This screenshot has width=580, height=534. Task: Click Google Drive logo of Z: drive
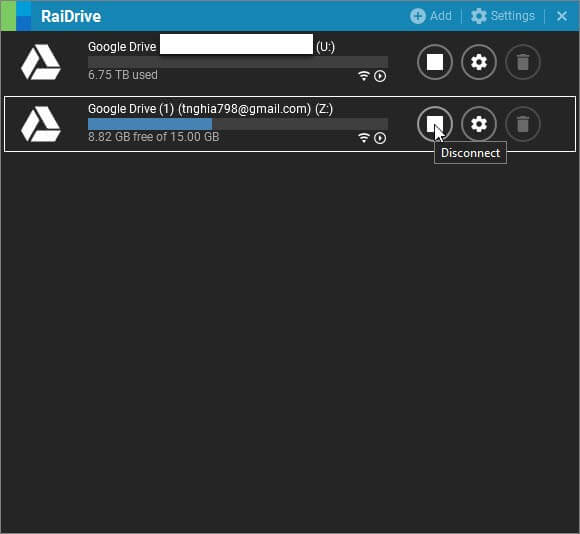[x=41, y=124]
